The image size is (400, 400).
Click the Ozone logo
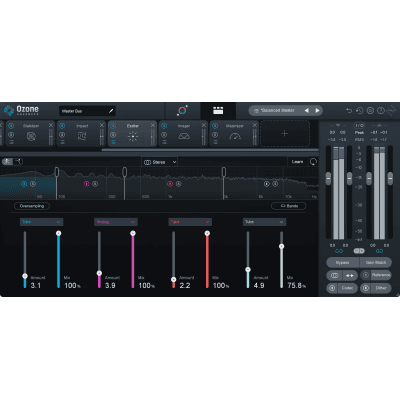(21, 110)
